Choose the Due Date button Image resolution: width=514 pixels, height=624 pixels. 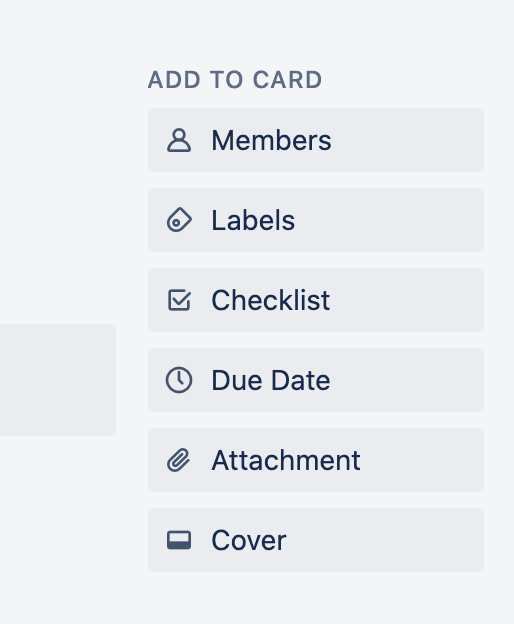click(x=316, y=380)
